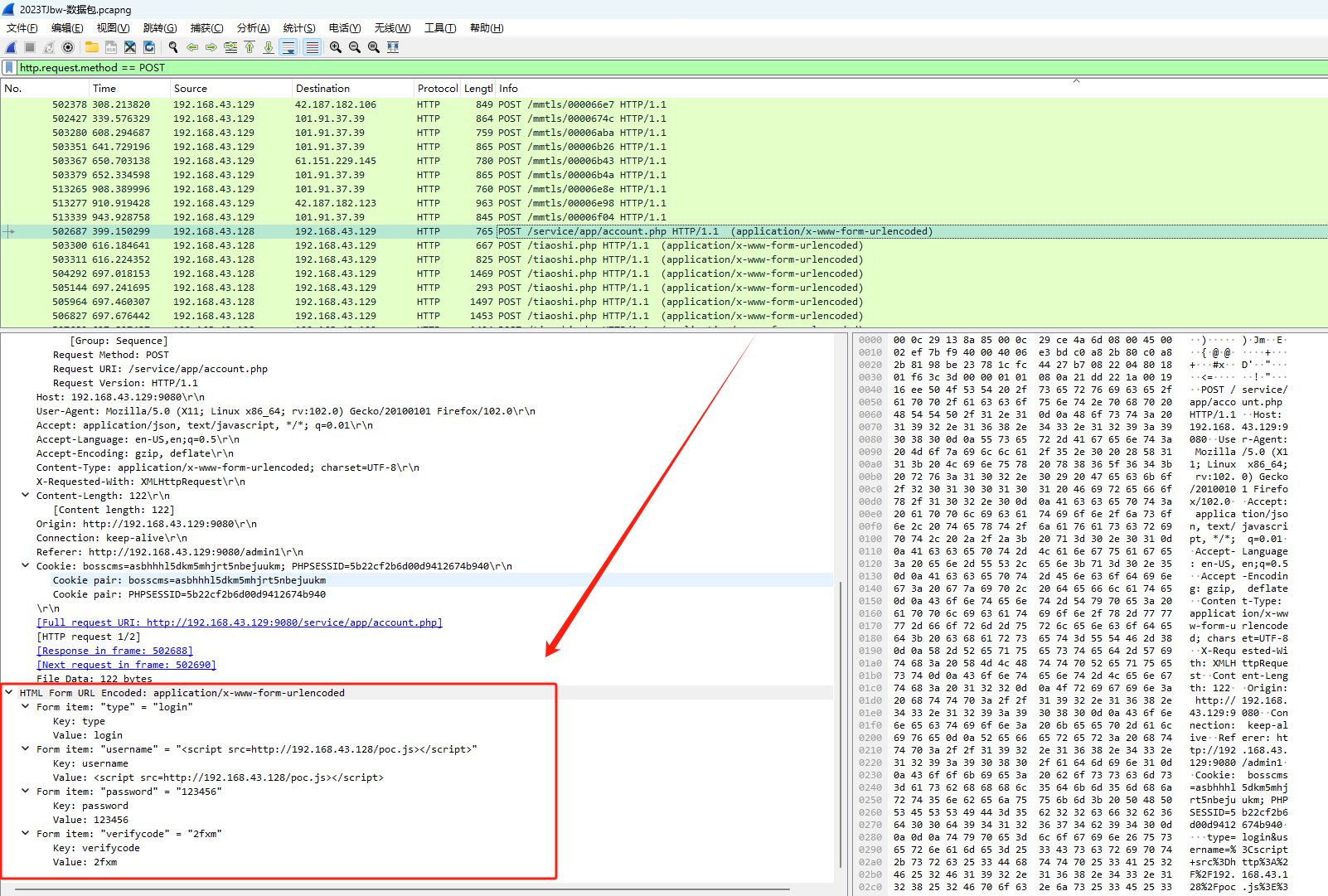Toggle packet list colorization
This screenshot has width=1328, height=896.
(x=312, y=47)
